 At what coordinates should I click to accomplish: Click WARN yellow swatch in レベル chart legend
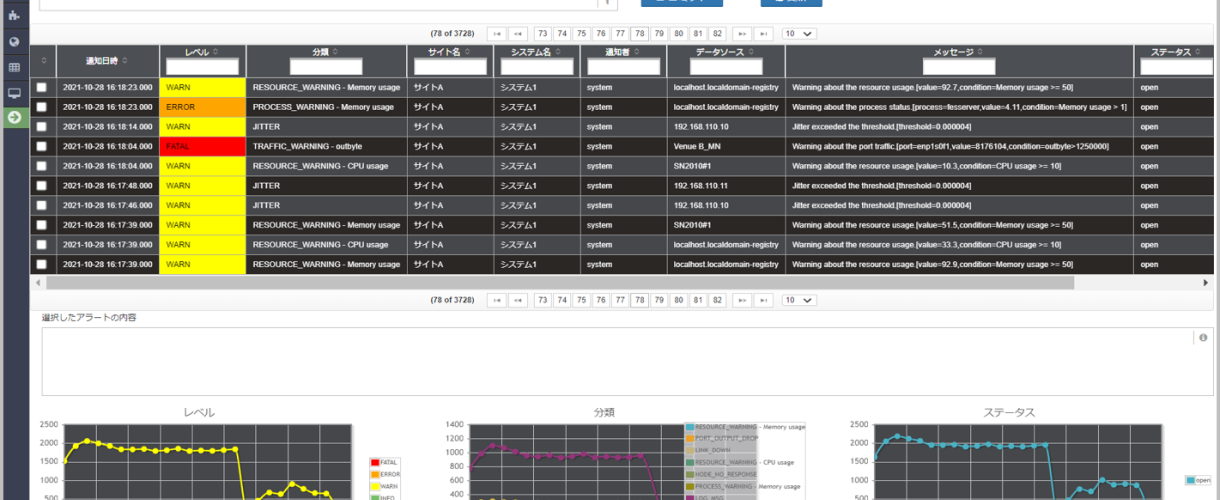click(x=375, y=486)
